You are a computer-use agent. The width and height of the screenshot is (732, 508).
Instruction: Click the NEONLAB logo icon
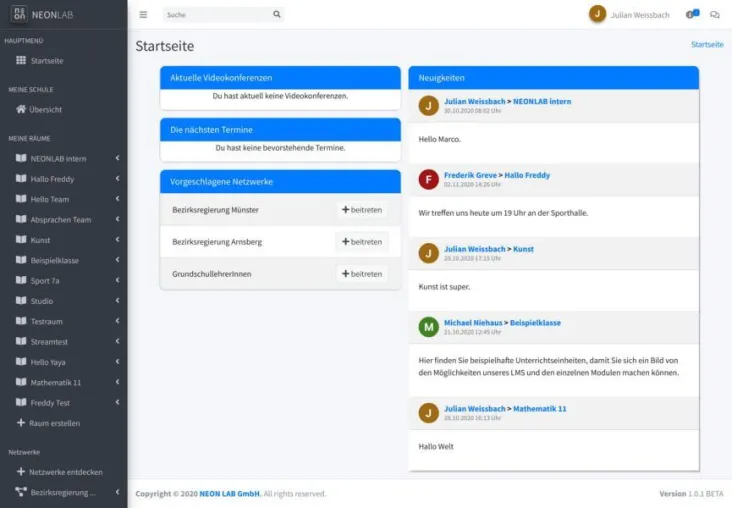point(19,14)
